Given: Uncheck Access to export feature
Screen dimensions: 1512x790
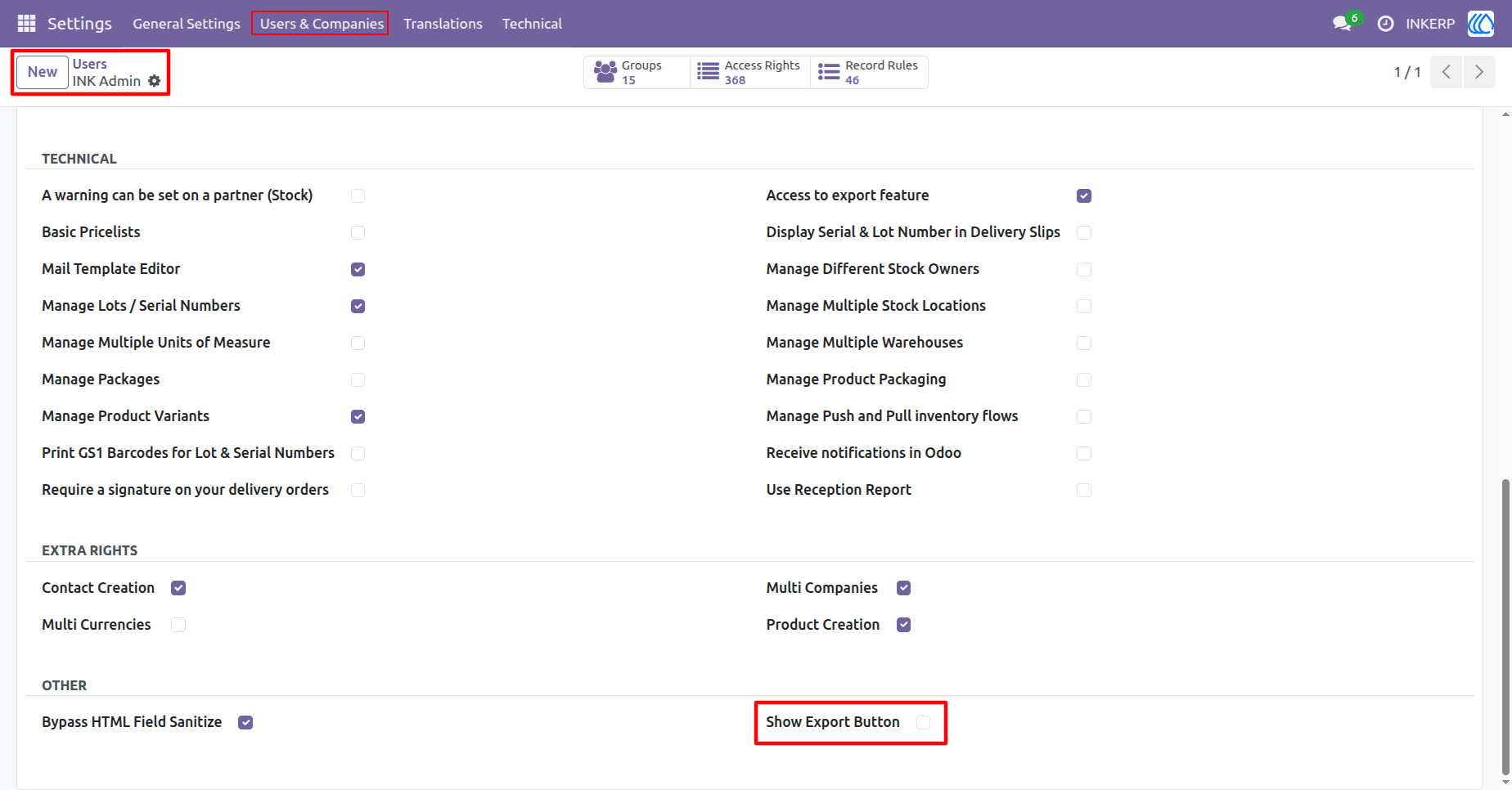Looking at the screenshot, I should [x=1084, y=195].
